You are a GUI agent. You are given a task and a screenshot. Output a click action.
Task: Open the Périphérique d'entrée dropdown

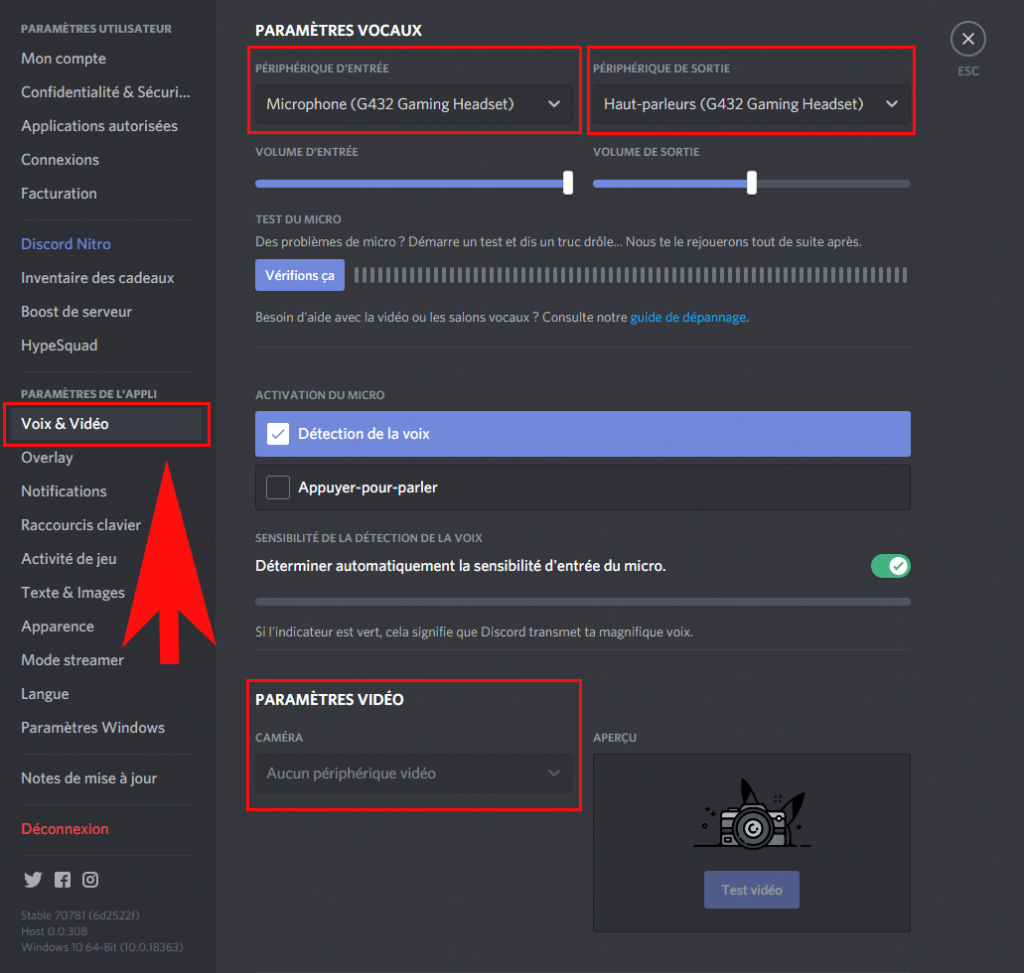tap(413, 104)
